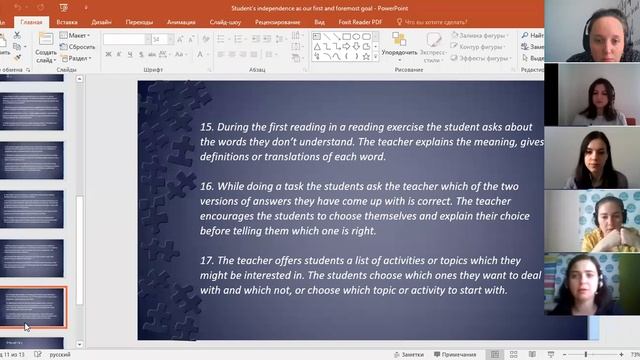
Task: Click the русский language indicator
Action: click(60, 354)
